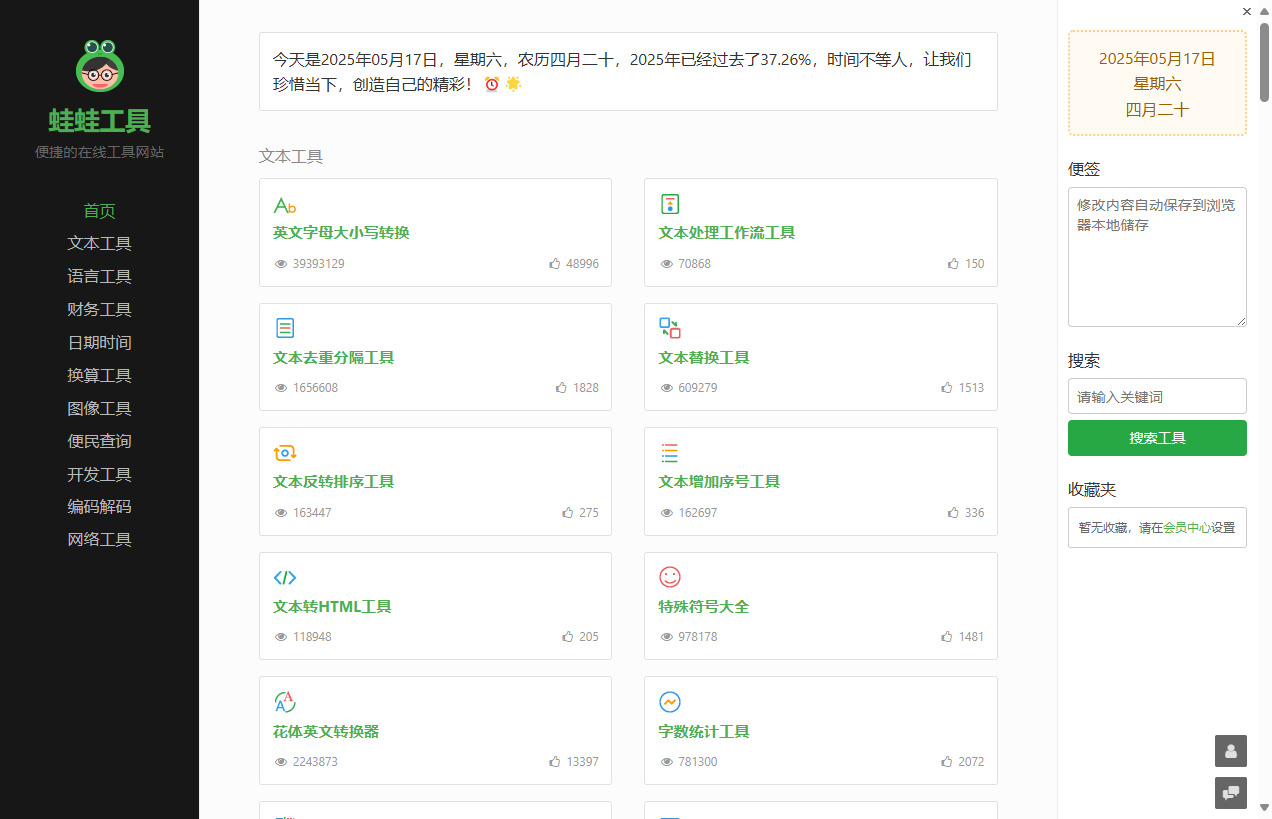Open the 会员中心 link in 收藏夹 panel
This screenshot has width=1272, height=819.
(x=1188, y=527)
